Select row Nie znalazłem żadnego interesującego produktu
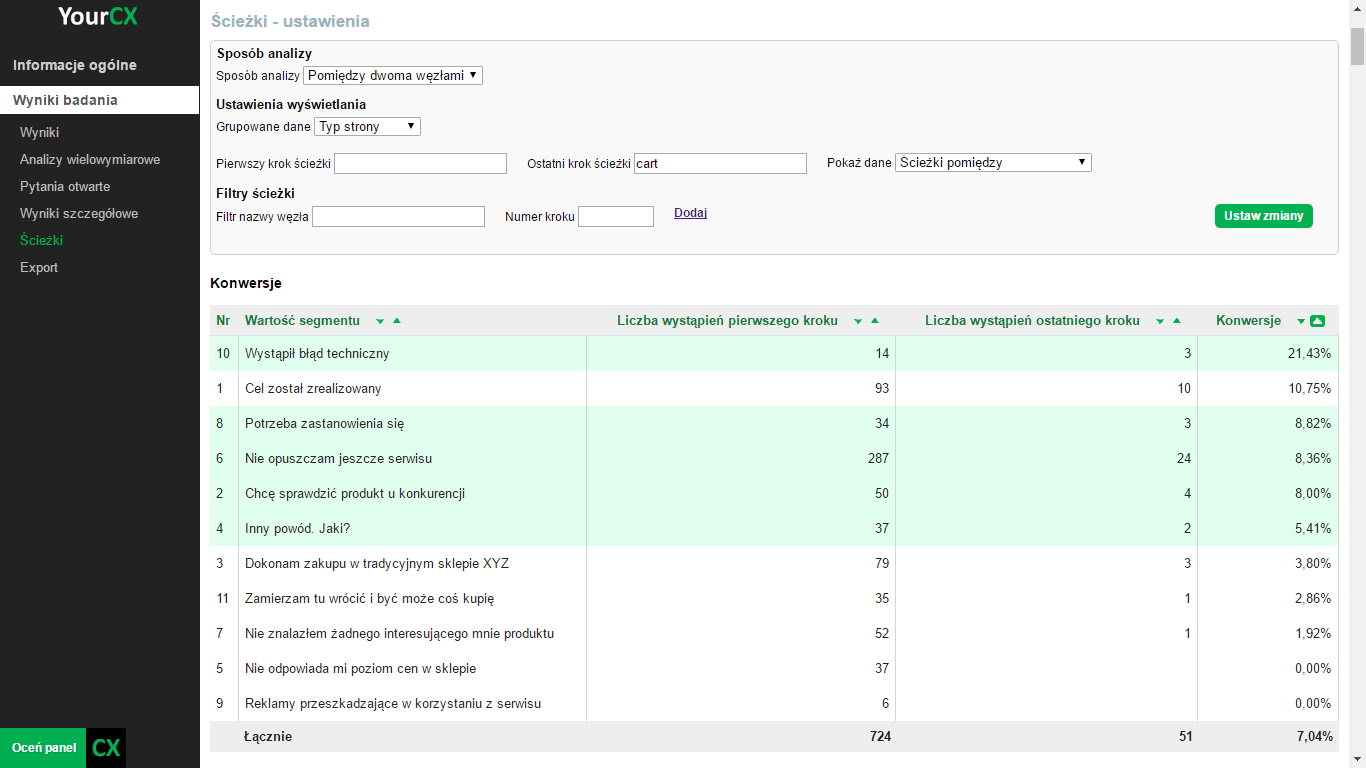The width and height of the screenshot is (1366, 768). pyautogui.click(x=774, y=633)
